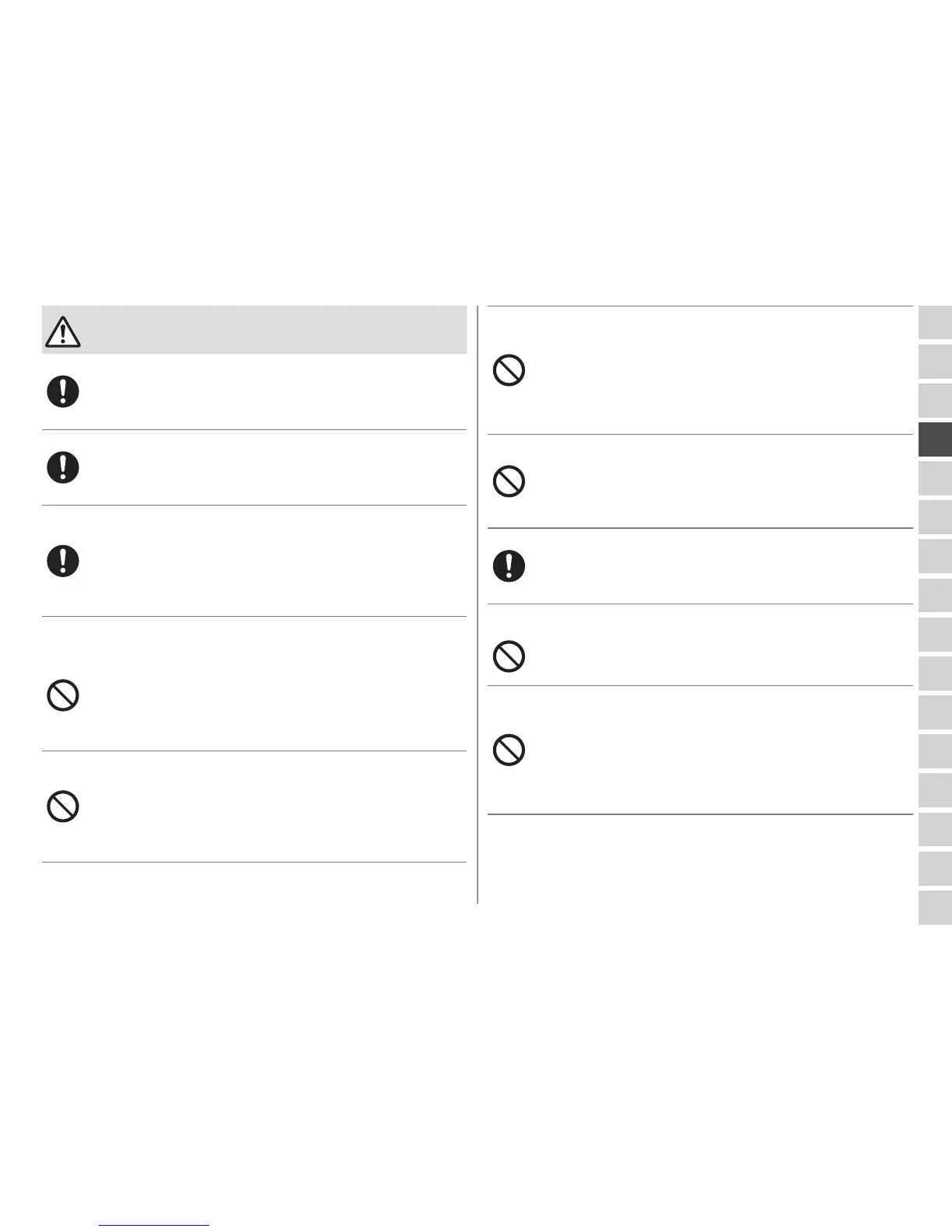Viewport: 952px width, 1232px height.
Task: Select the second side tab from the top
Action: pos(935,362)
